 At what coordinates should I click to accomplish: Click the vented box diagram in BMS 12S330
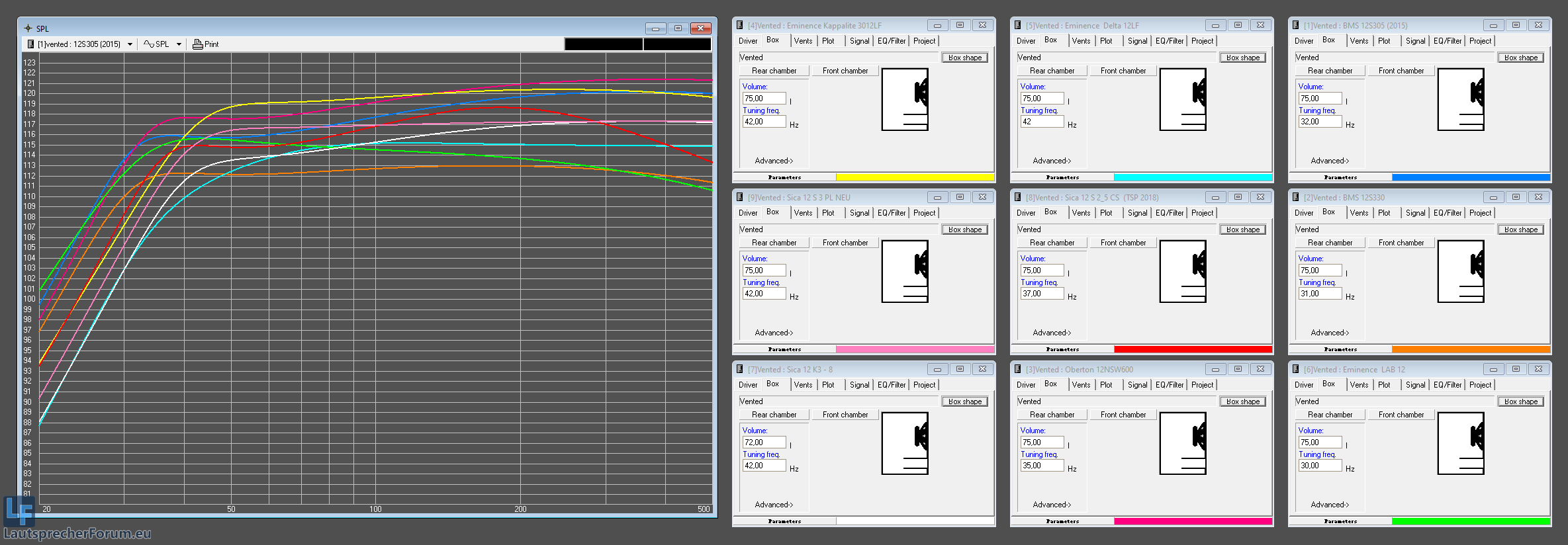point(1461,271)
